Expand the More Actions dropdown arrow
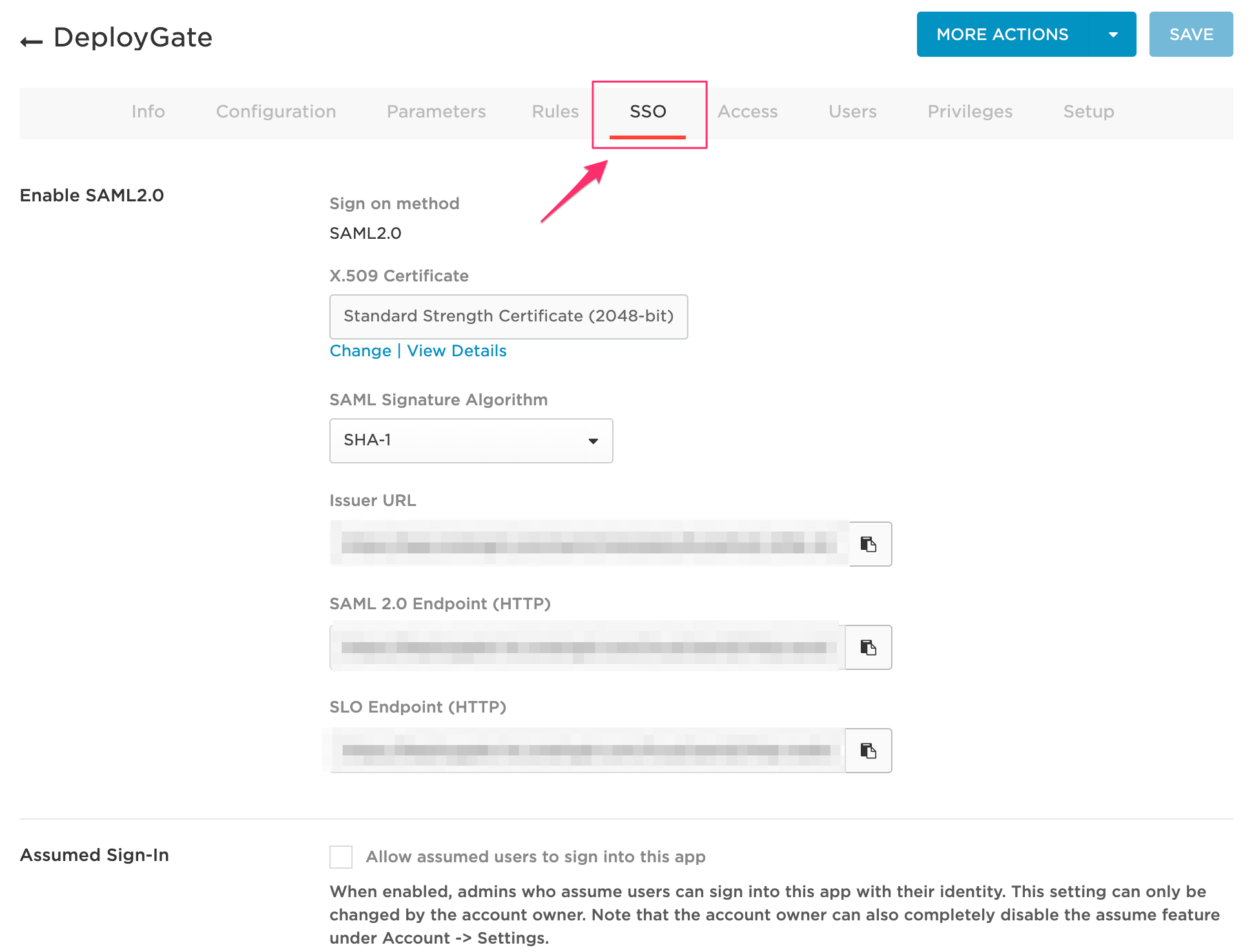Viewport: 1256px width, 952px height. coord(1113,34)
